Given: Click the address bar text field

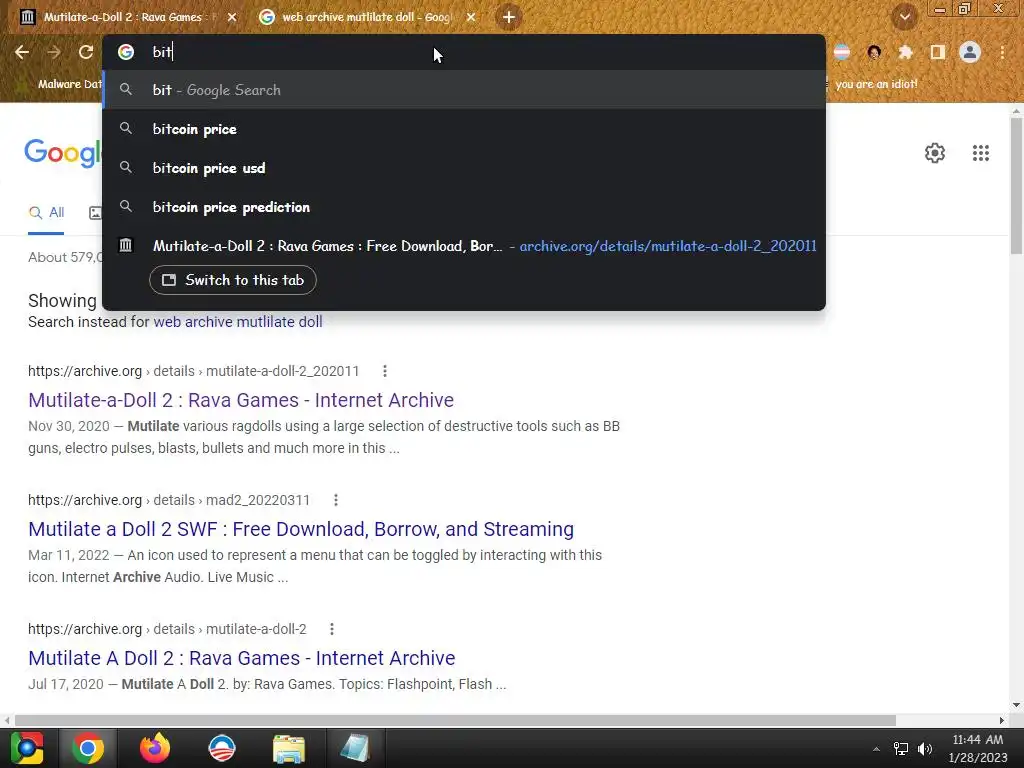Looking at the screenshot, I should click(464, 52).
